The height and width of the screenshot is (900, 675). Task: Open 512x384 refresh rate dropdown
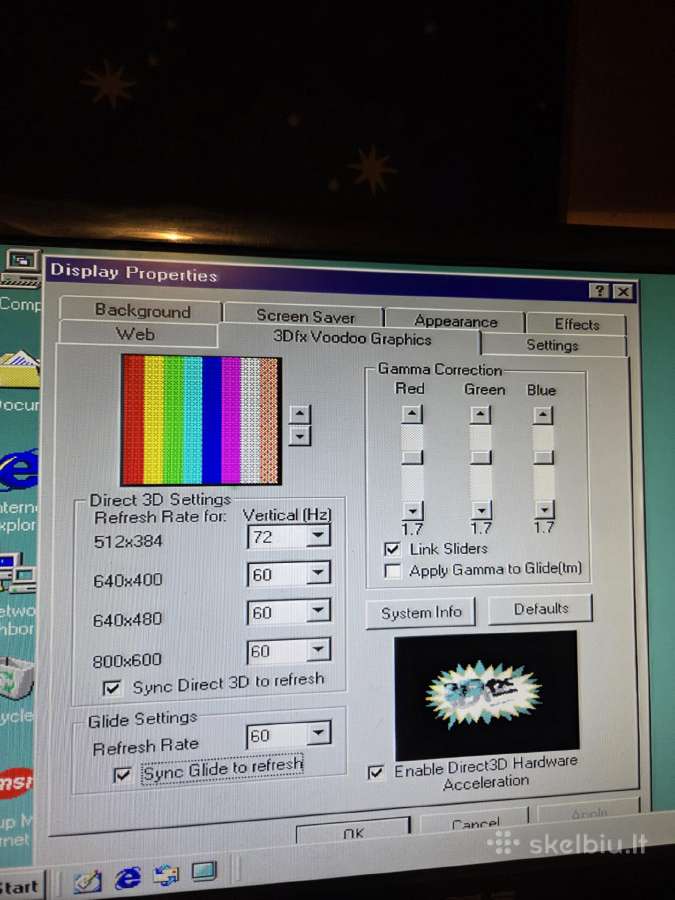[318, 536]
